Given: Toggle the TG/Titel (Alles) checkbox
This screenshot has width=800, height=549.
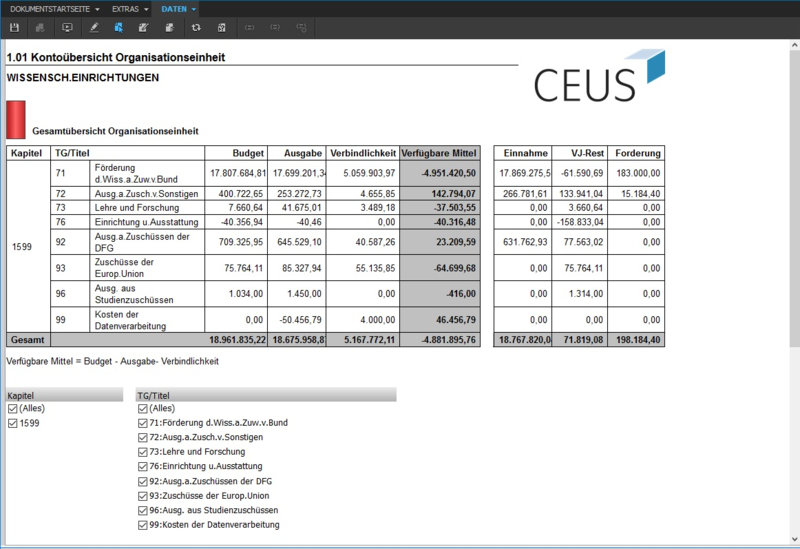Looking at the screenshot, I should (142, 409).
